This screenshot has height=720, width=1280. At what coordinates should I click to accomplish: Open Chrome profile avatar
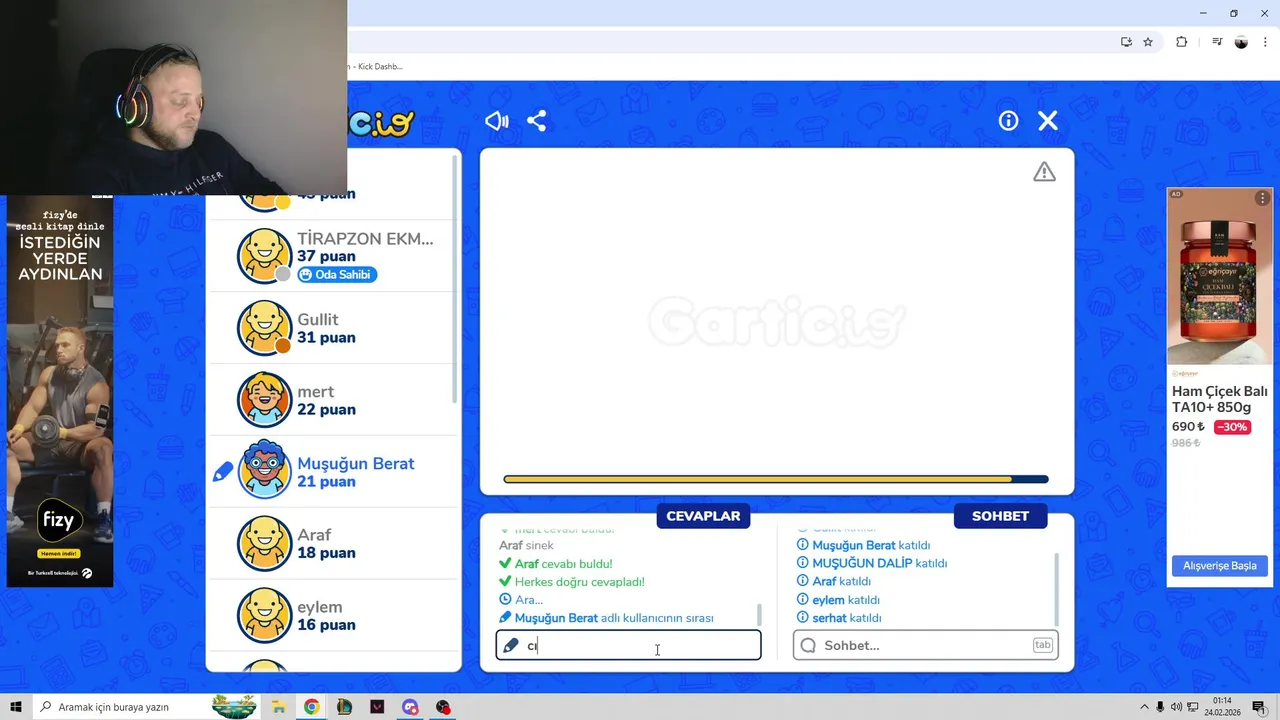[1241, 42]
